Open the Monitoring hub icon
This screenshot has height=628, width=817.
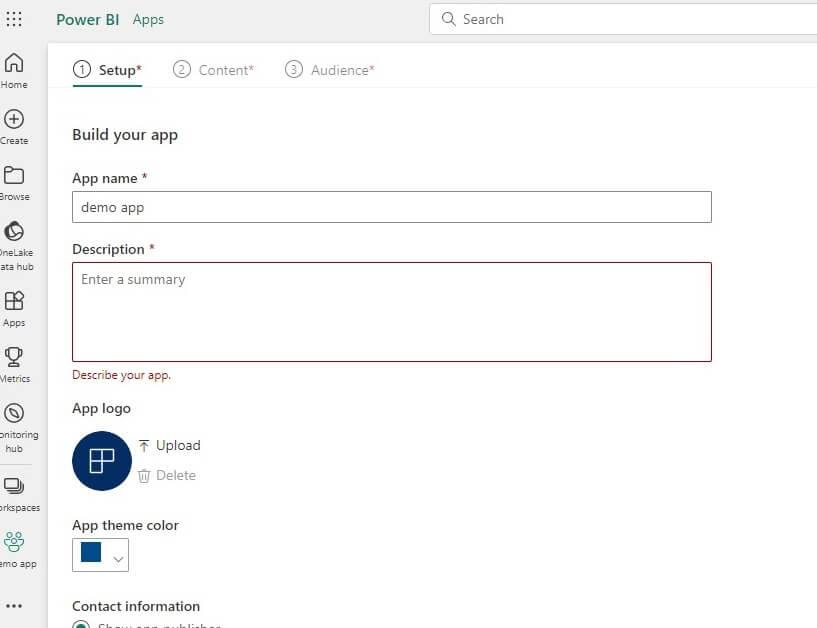(14, 413)
